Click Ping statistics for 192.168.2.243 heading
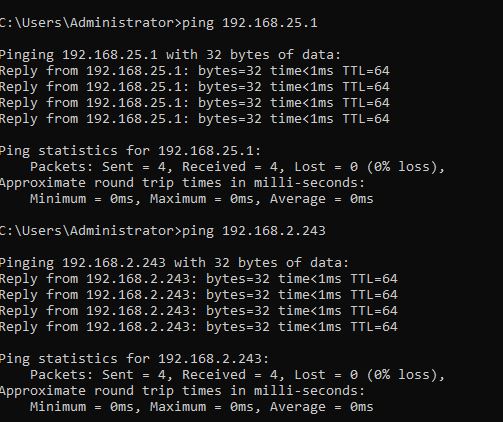 [x=134, y=359]
